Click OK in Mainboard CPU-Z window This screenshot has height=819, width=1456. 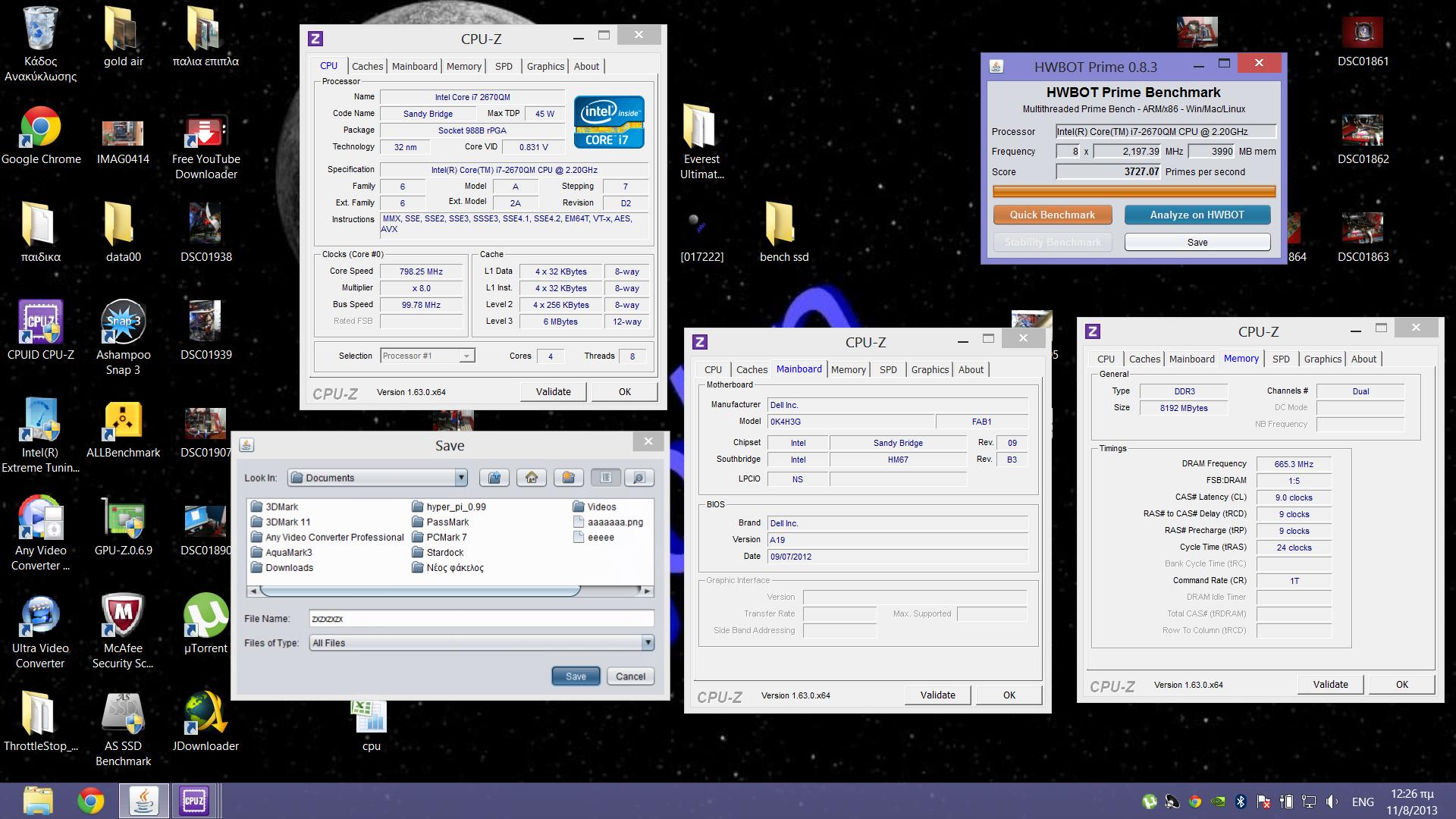tap(1009, 695)
